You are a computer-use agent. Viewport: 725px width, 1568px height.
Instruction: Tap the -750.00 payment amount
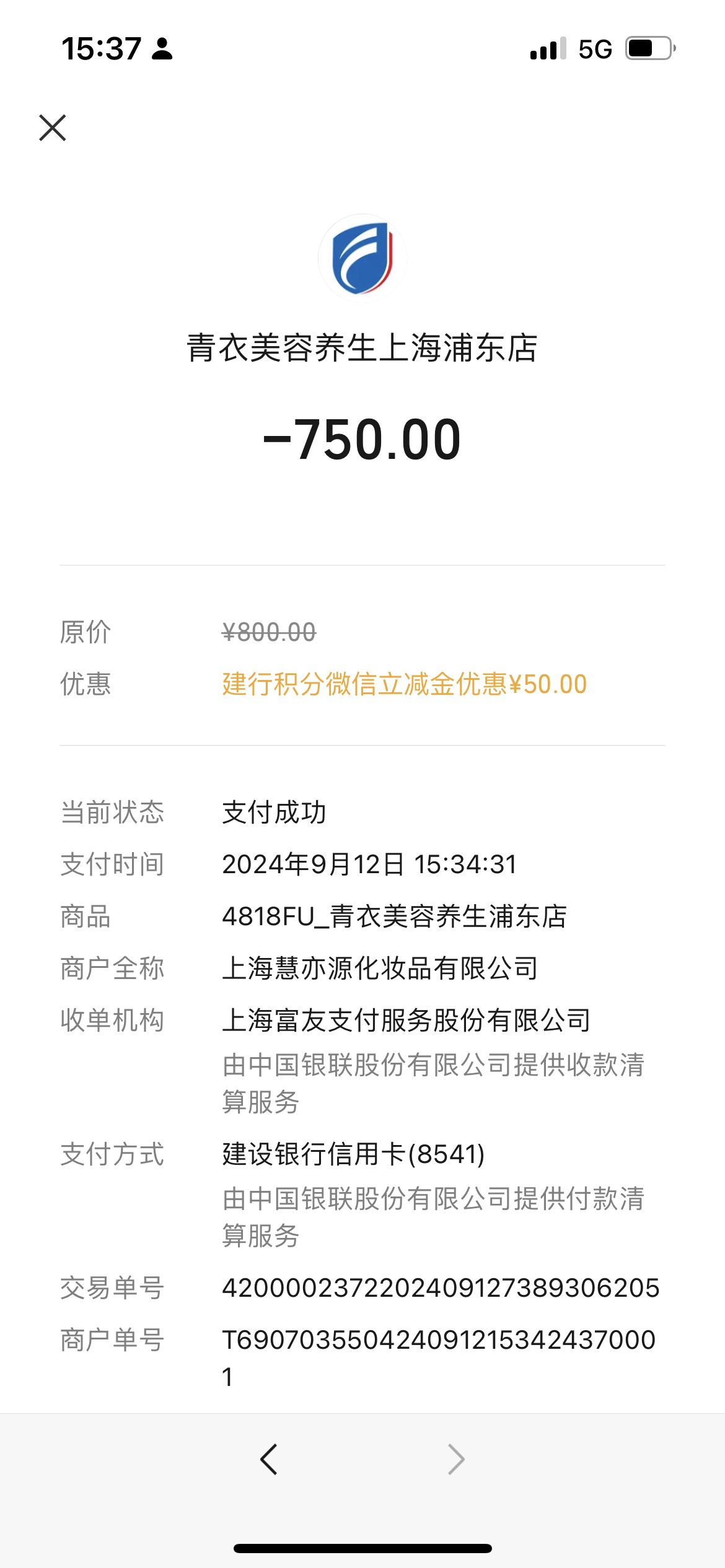362,439
